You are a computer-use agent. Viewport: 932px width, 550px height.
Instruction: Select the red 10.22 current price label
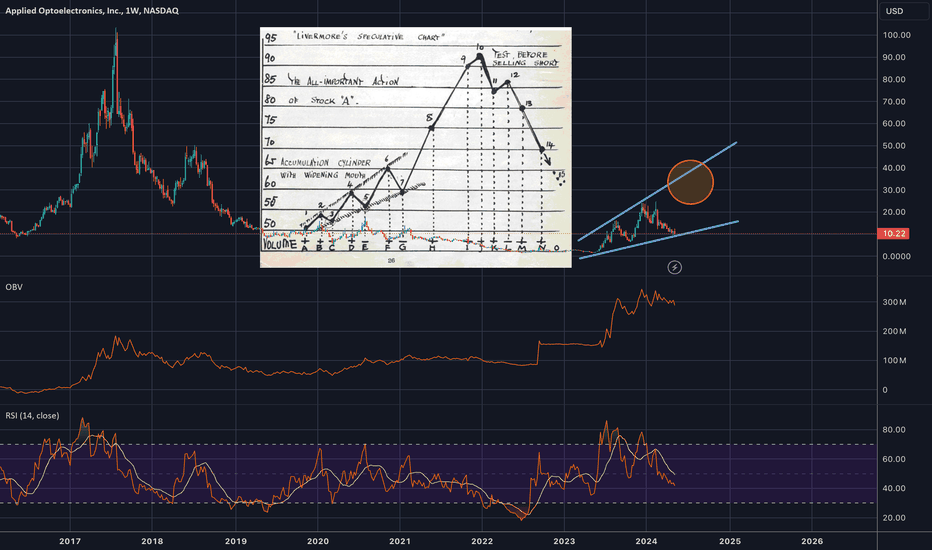click(x=893, y=234)
